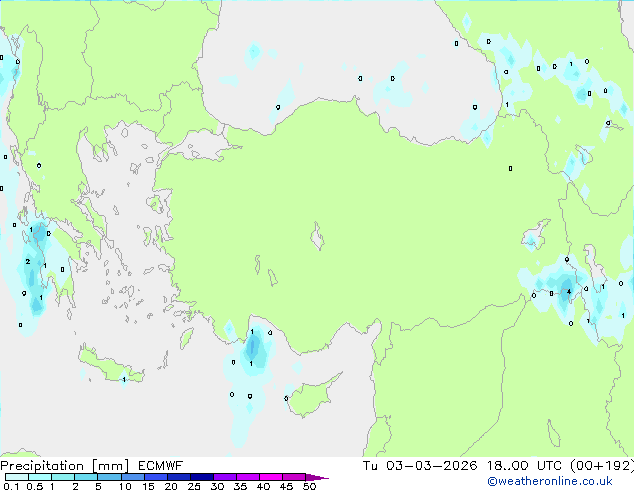Click the '1' precipitation value on Crete

point(124,380)
